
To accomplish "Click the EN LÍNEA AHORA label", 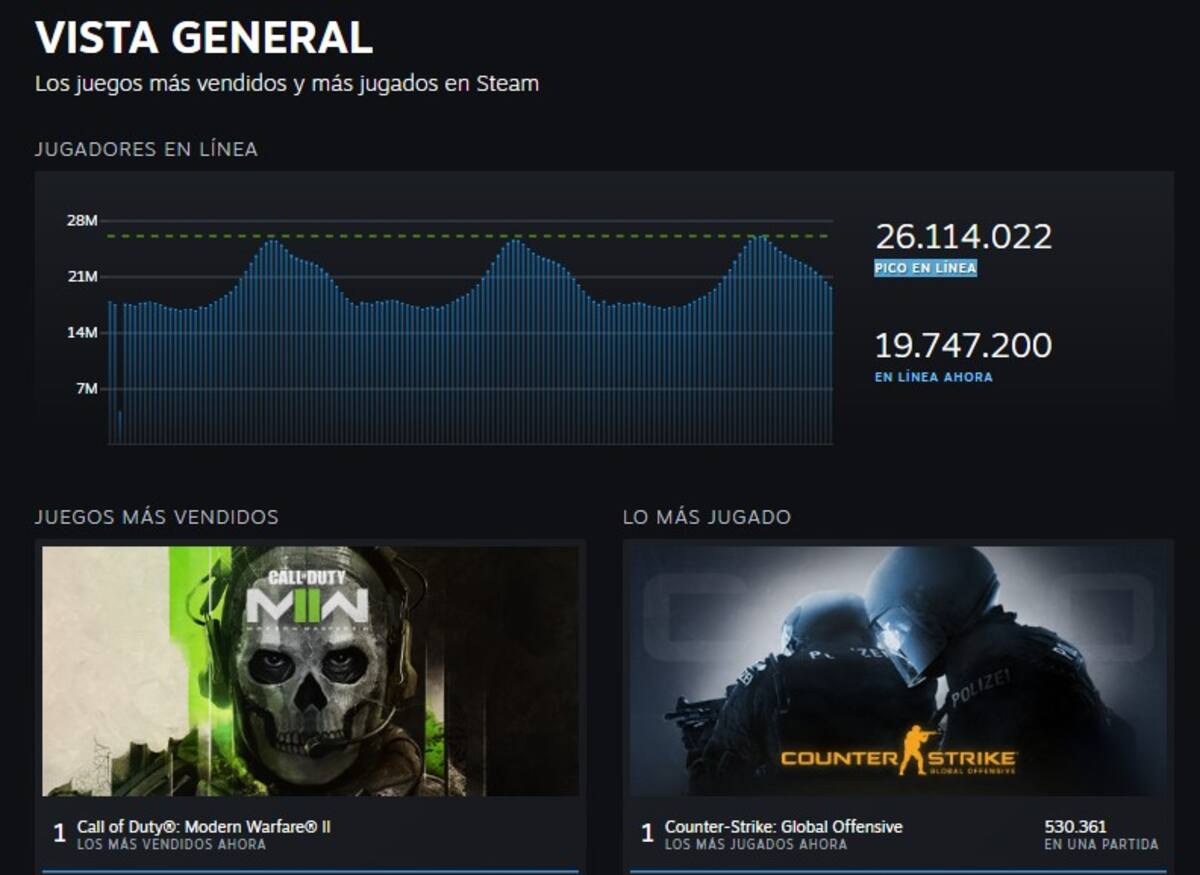I will (x=934, y=377).
